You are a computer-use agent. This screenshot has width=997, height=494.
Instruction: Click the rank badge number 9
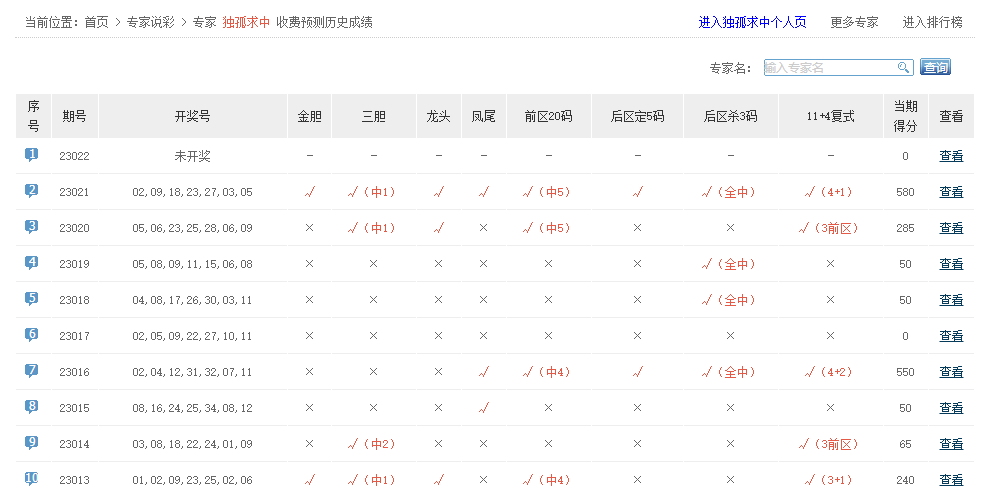tap(32, 443)
